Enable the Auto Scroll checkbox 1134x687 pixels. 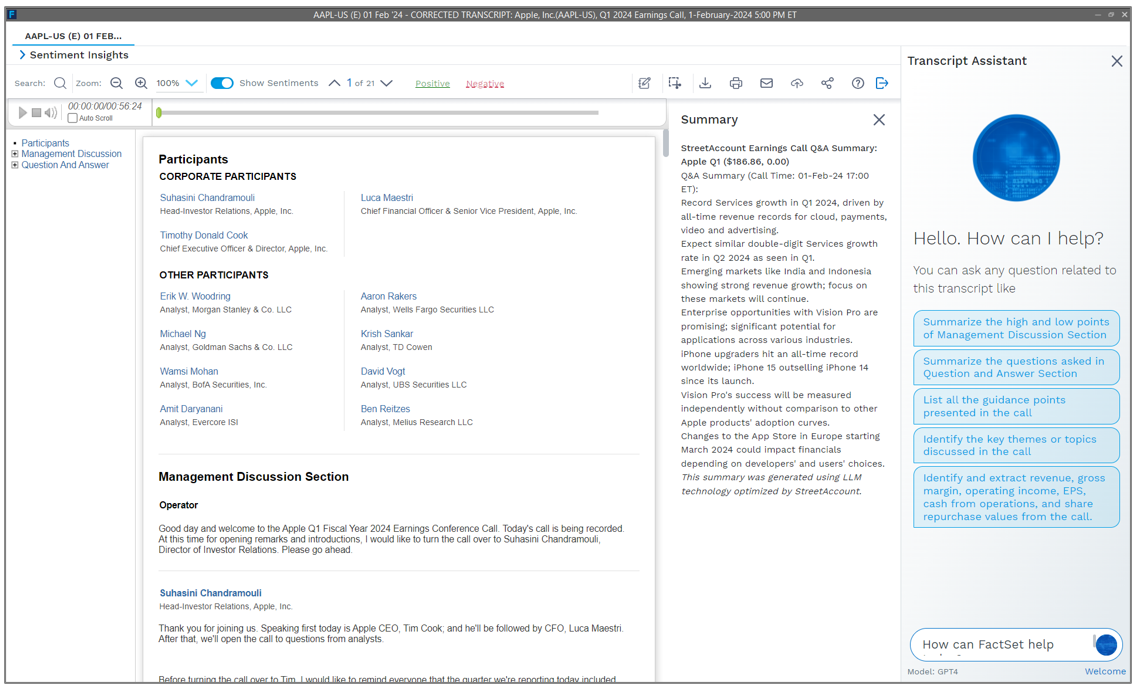(x=72, y=119)
